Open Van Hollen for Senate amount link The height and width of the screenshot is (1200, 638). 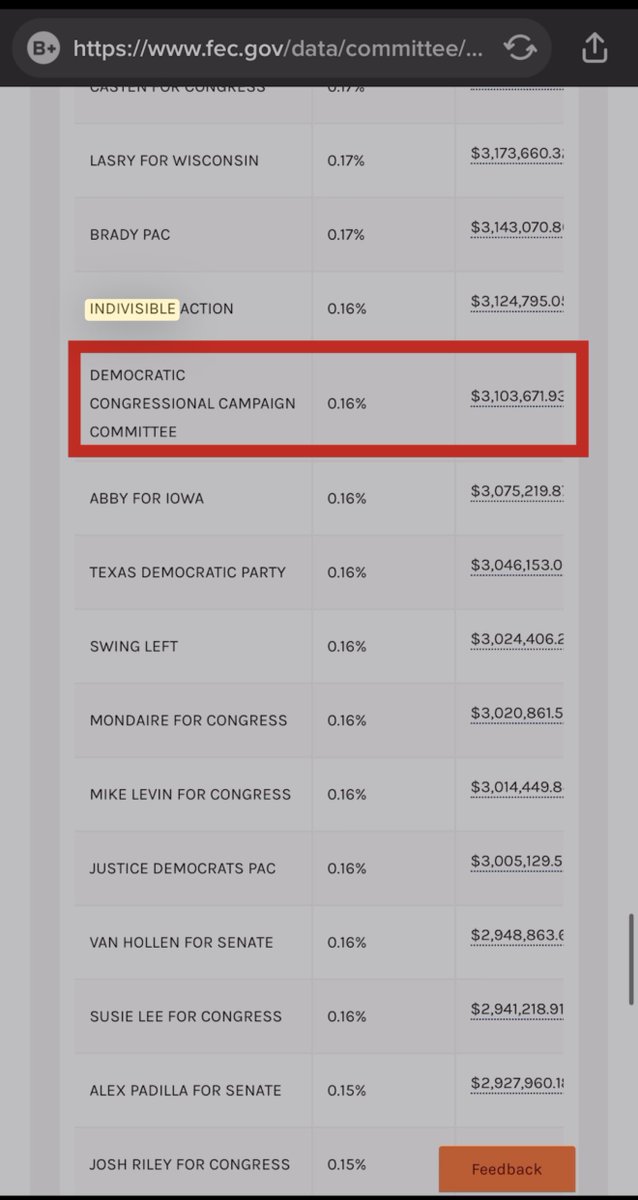tap(517, 934)
